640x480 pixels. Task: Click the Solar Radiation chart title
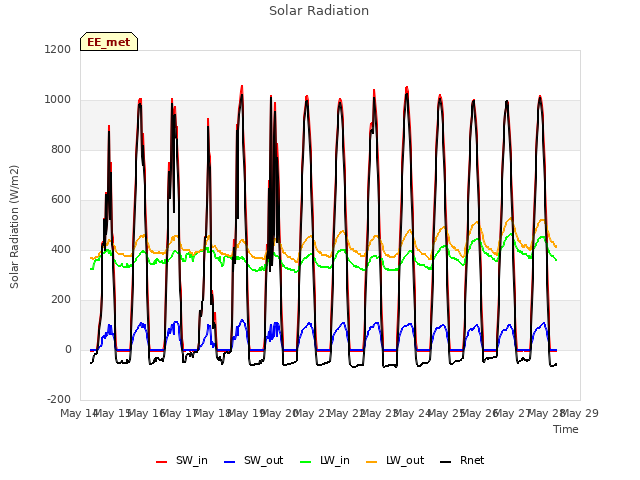[319, 11]
